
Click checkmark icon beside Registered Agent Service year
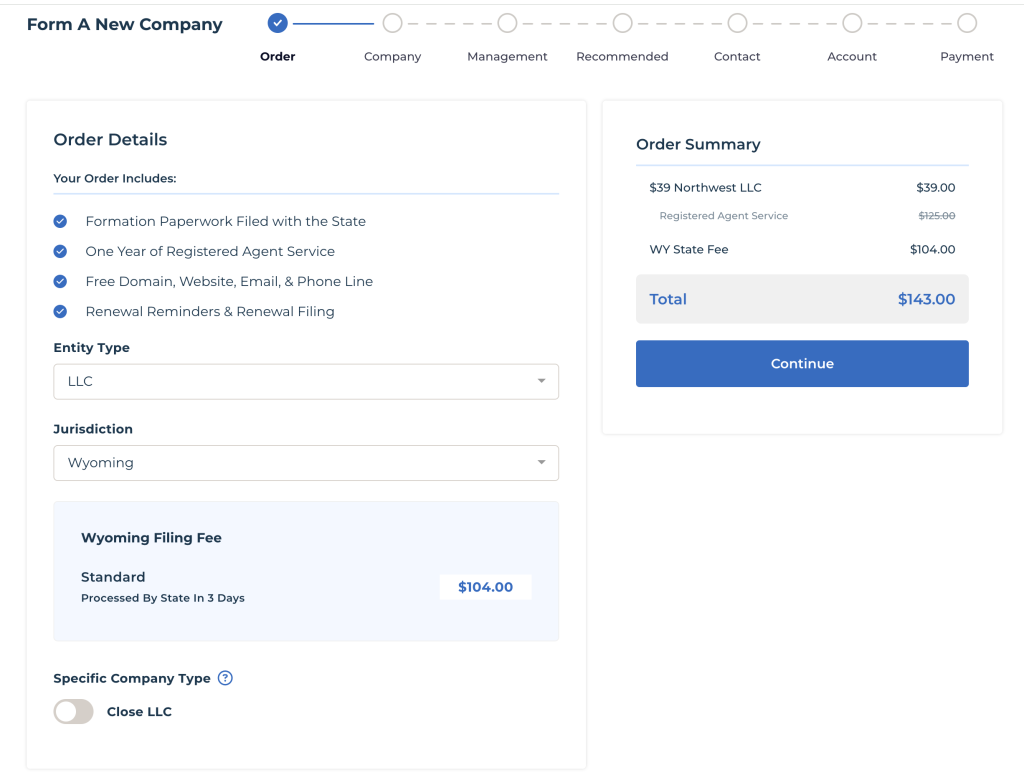[60, 252]
